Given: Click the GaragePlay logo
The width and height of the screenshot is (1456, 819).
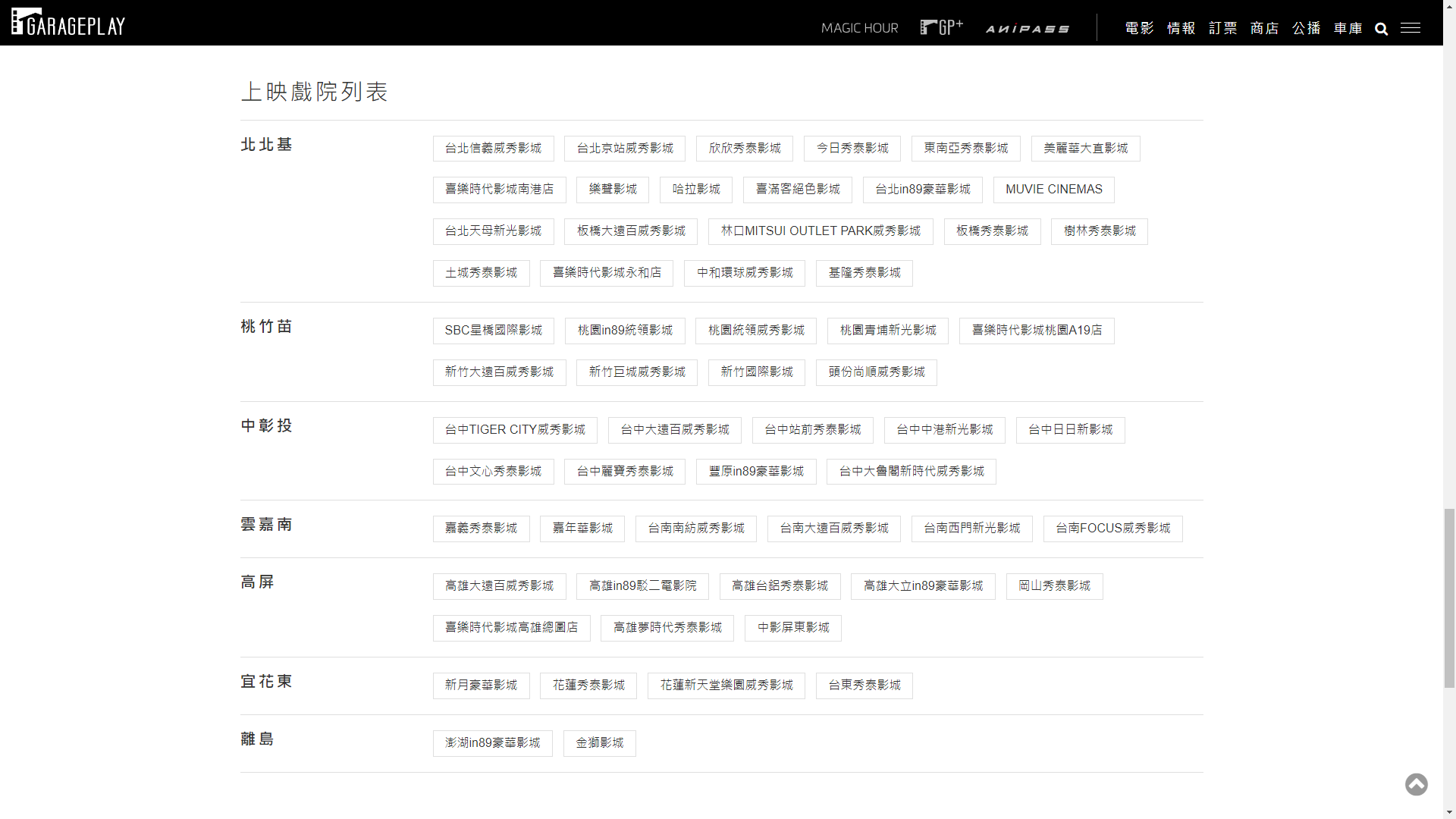Looking at the screenshot, I should [68, 23].
